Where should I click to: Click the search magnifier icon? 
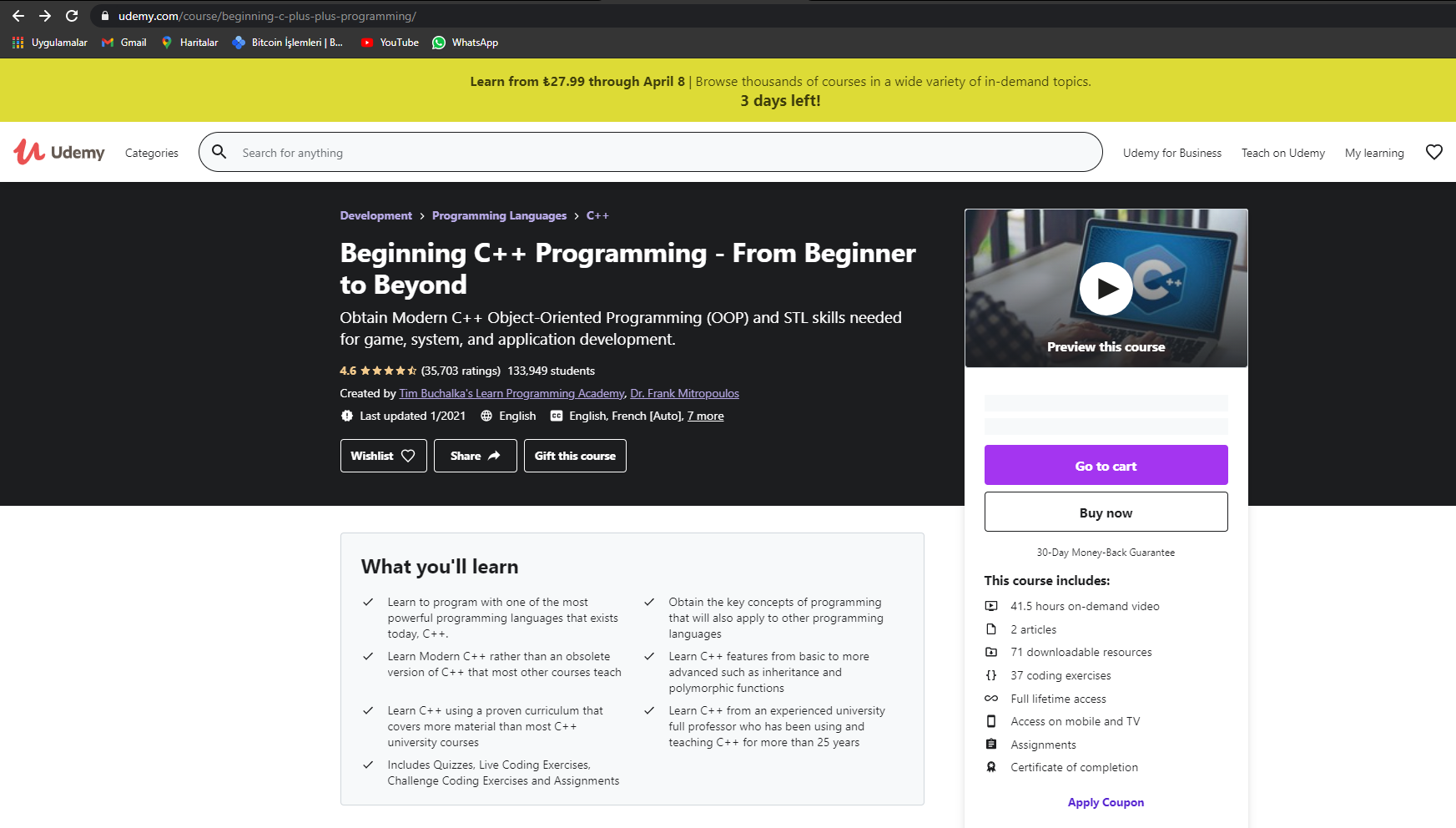(219, 152)
